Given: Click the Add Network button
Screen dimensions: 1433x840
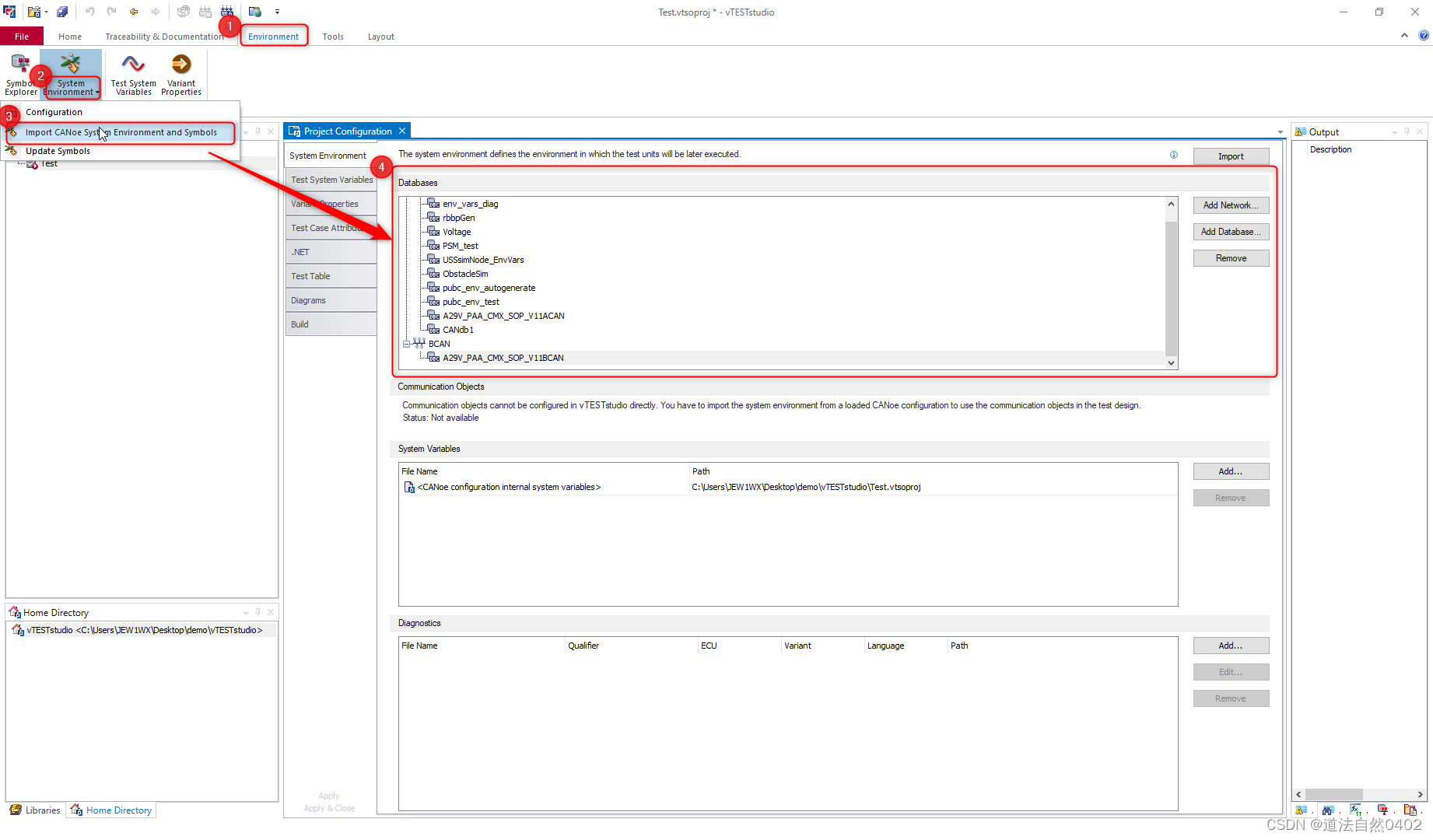Looking at the screenshot, I should point(1231,205).
